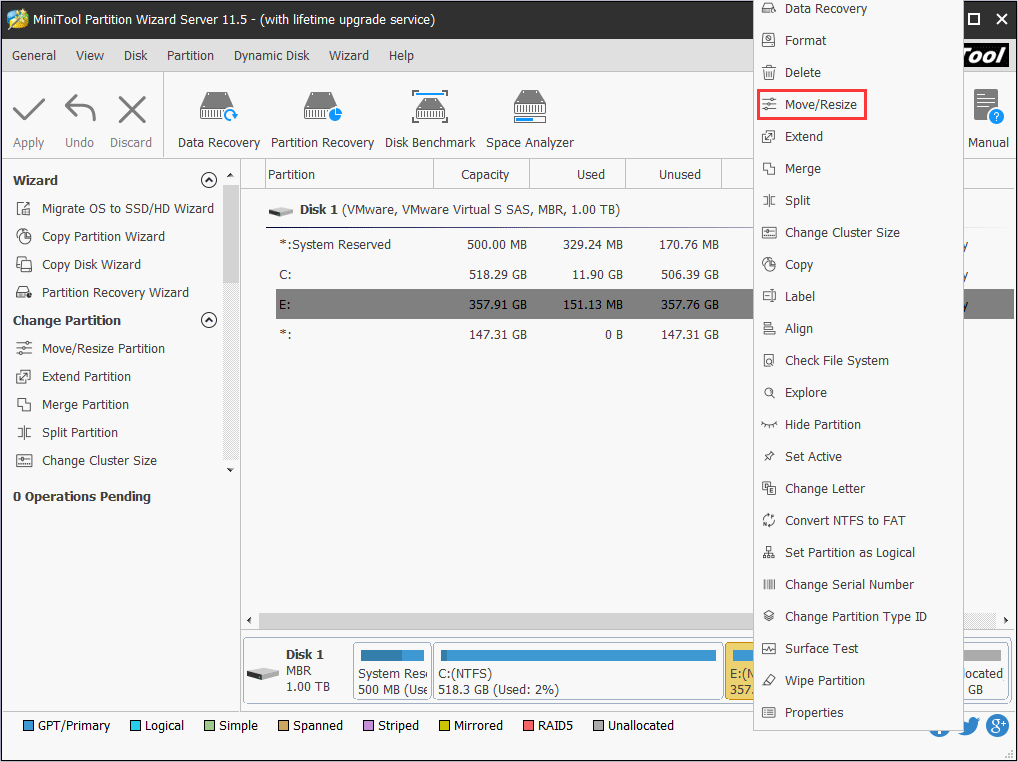1018x762 pixels.
Task: Select Move/Resize Partition in sidebar
Action: click(90, 349)
